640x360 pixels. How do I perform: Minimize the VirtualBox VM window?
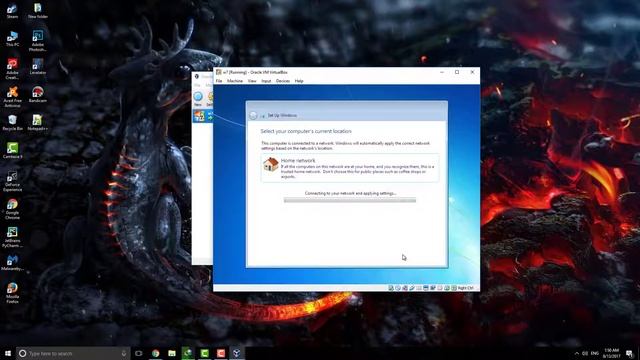(442, 72)
